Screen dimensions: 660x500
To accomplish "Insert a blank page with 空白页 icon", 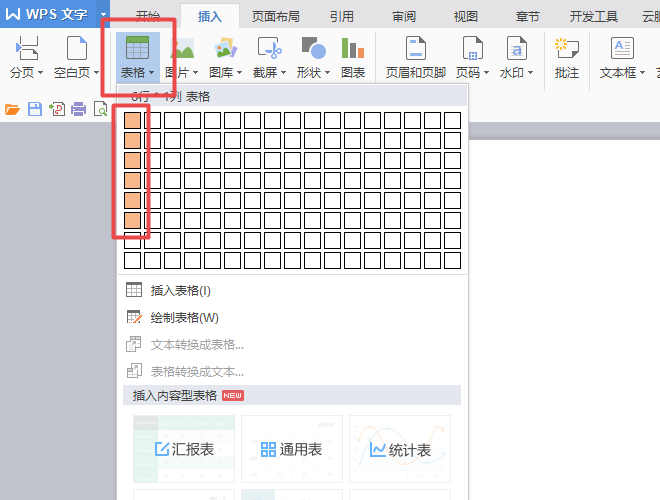I will coord(77,48).
